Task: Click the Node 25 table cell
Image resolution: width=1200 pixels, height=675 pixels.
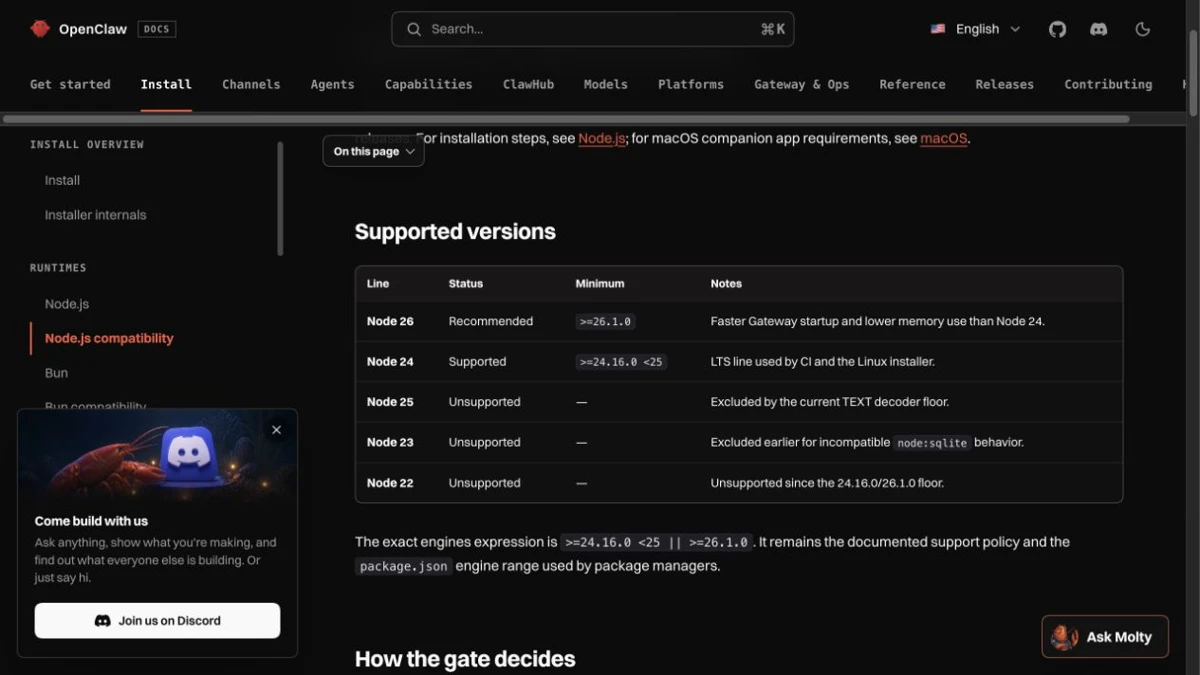Action: tap(390, 402)
